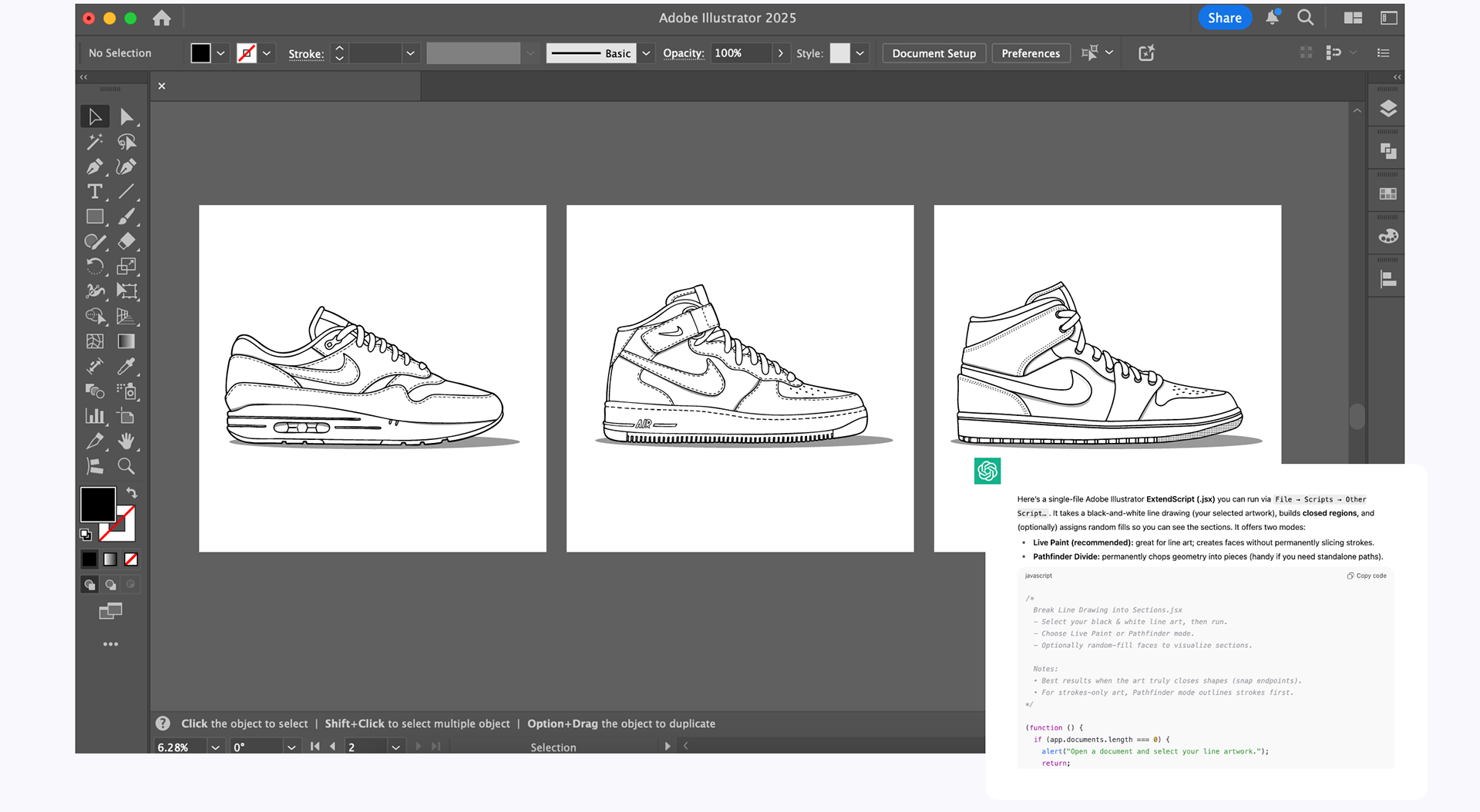Select the Rotate tool

tap(95, 267)
